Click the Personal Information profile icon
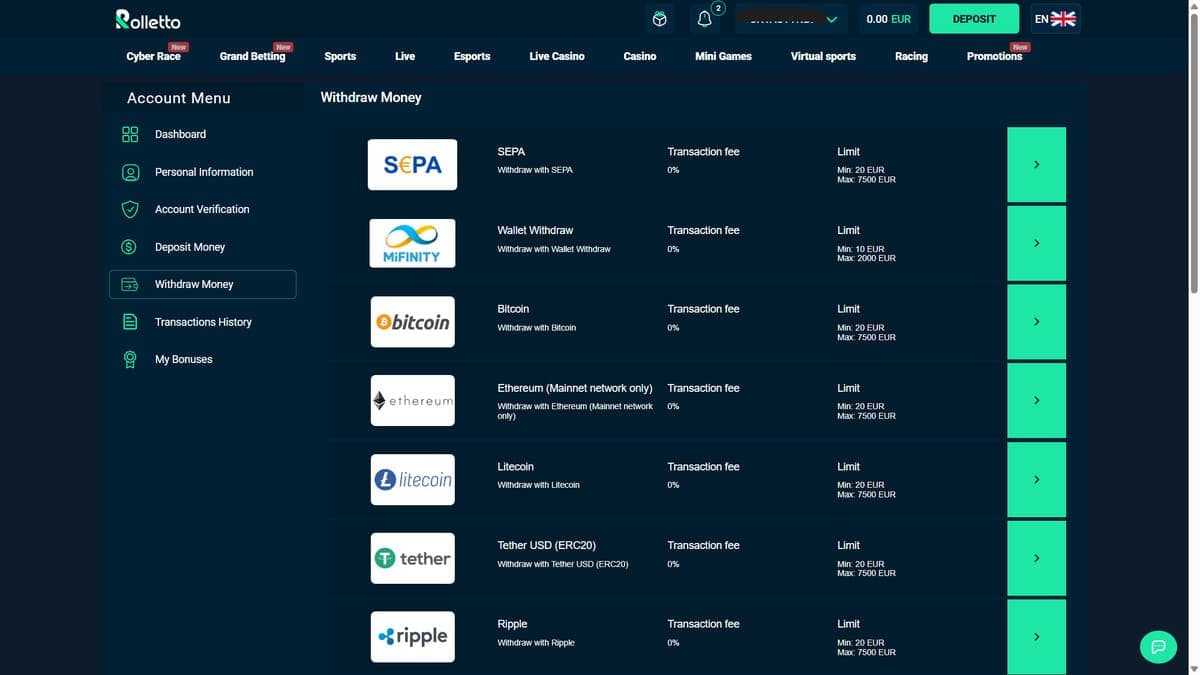The width and height of the screenshot is (1200, 675). click(130, 172)
